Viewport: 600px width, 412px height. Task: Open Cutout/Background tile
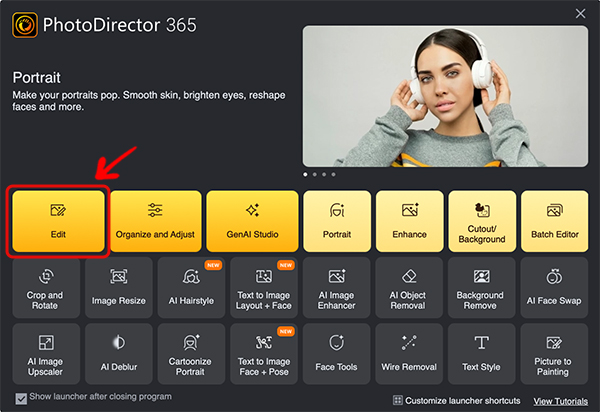[x=482, y=221]
